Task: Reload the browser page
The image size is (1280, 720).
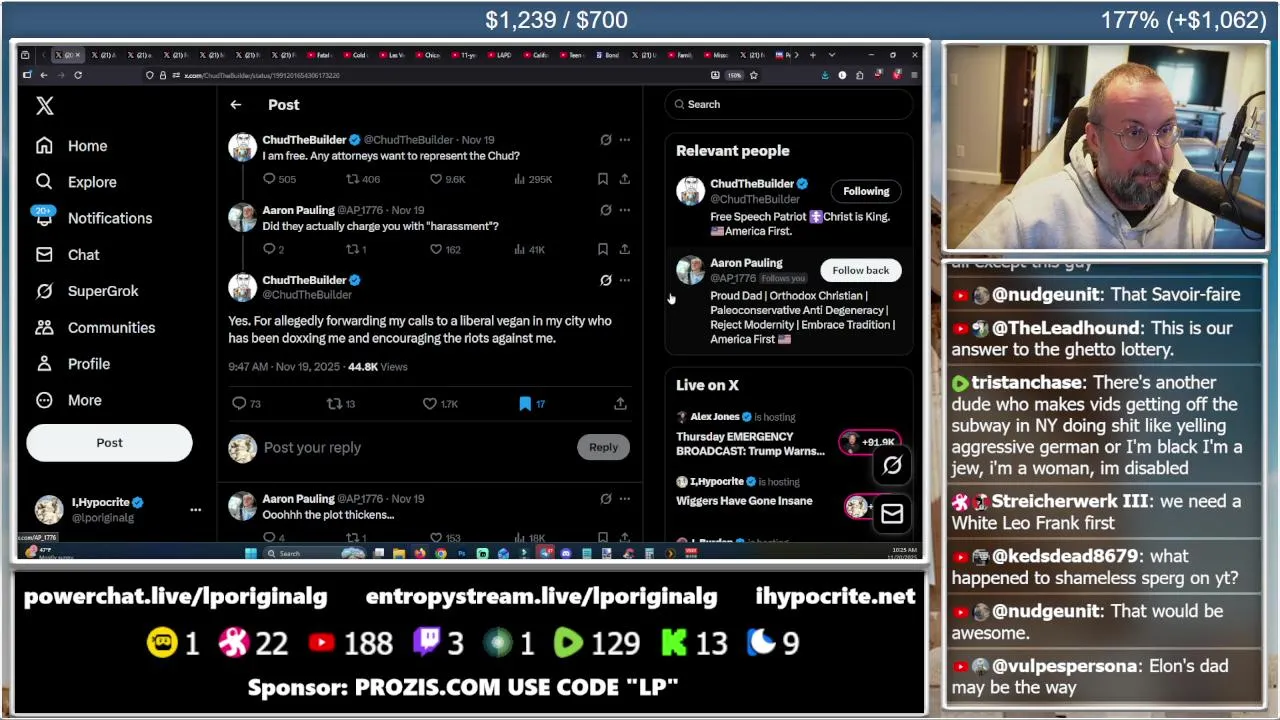Action: point(77,75)
